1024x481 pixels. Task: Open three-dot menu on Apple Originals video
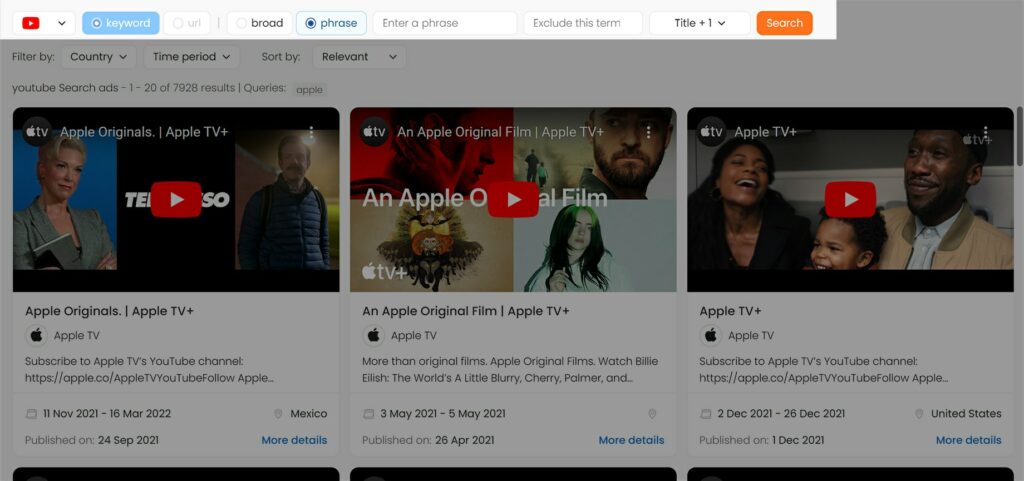pos(312,132)
